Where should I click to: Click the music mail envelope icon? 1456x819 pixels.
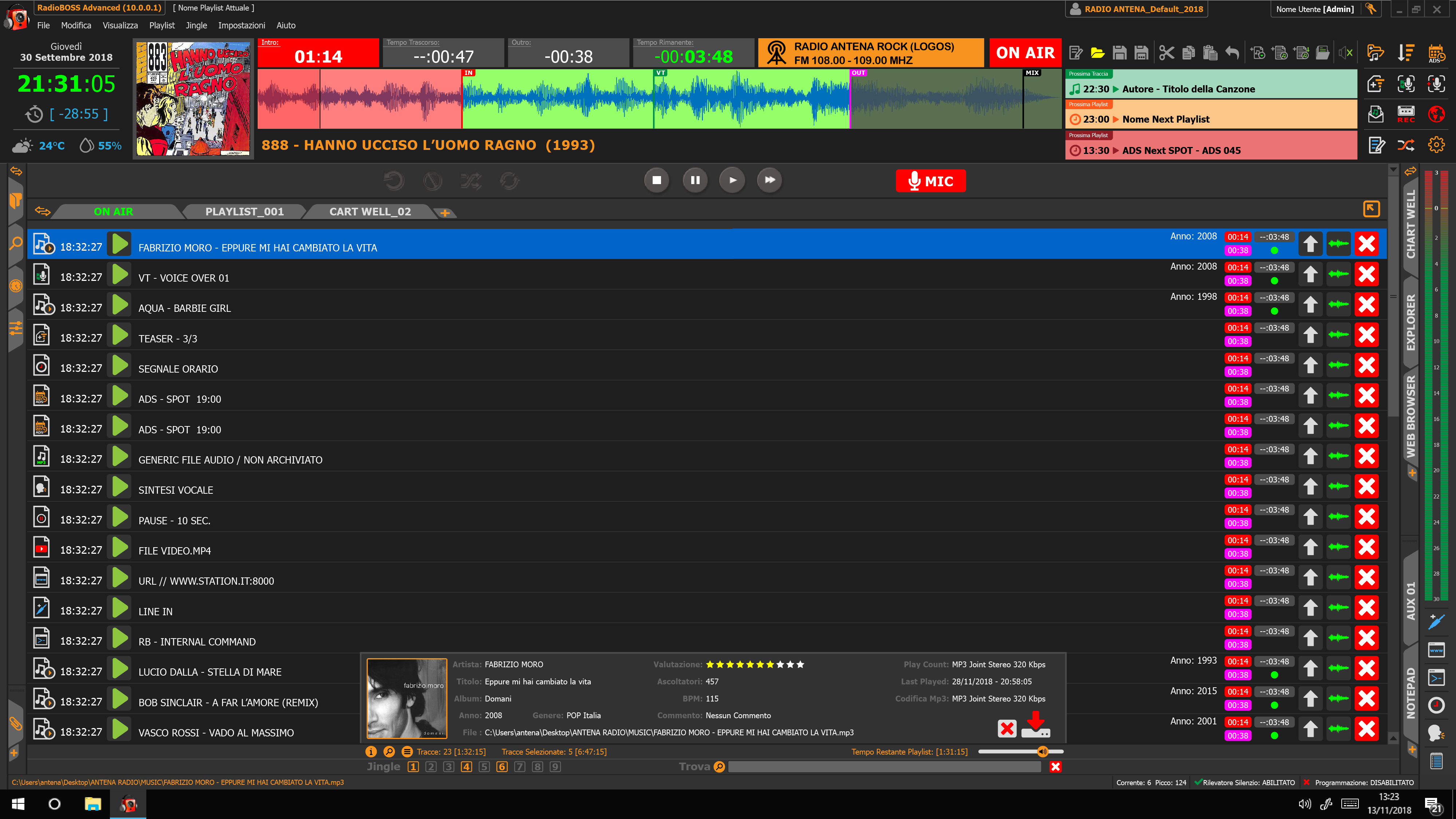click(x=1375, y=114)
